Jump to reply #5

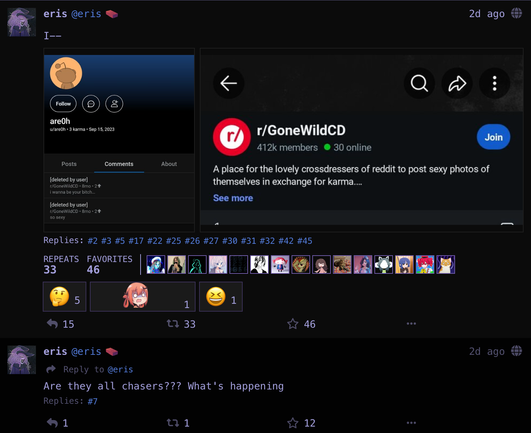tap(120, 241)
